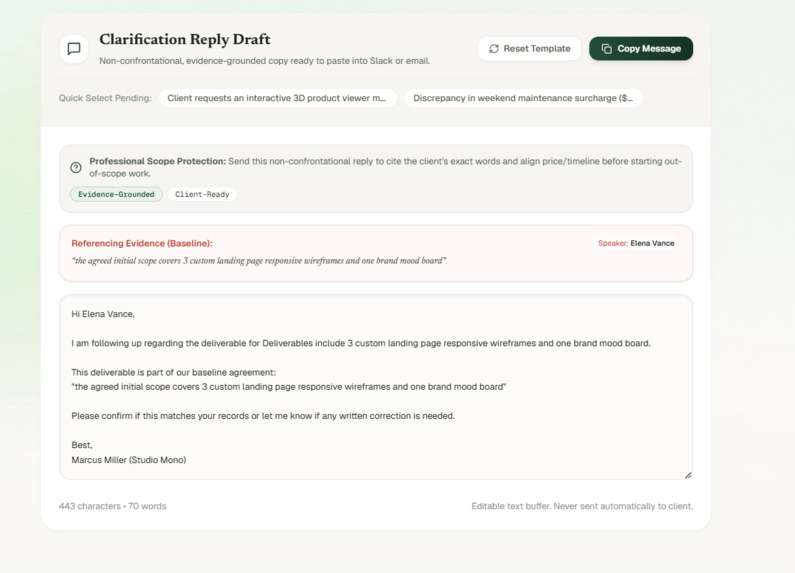
Task: Click the Client-Ready tag
Action: 202,194
